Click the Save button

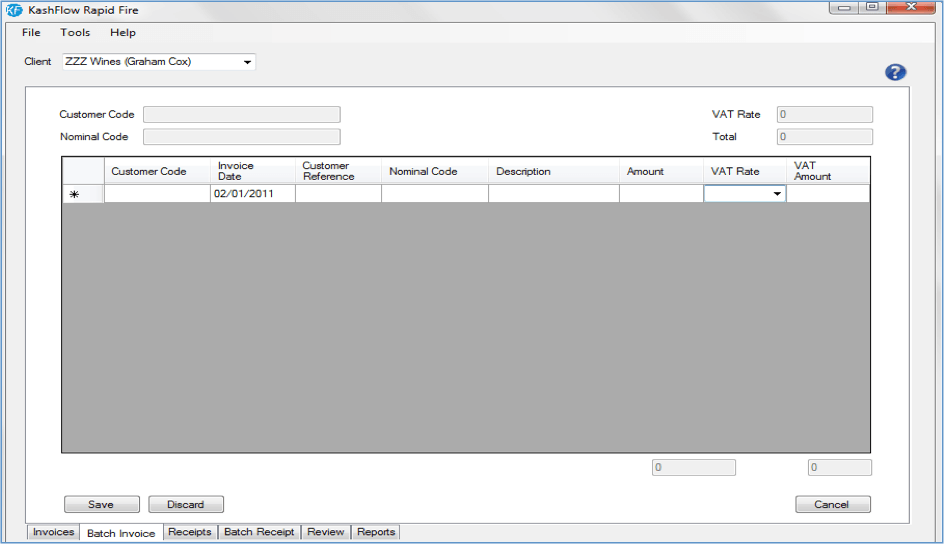pyautogui.click(x=101, y=504)
